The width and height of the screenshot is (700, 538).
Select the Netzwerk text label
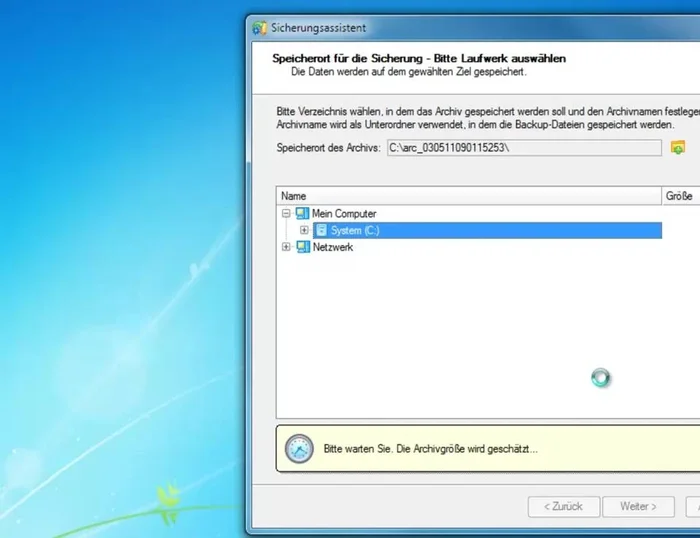click(x=333, y=248)
